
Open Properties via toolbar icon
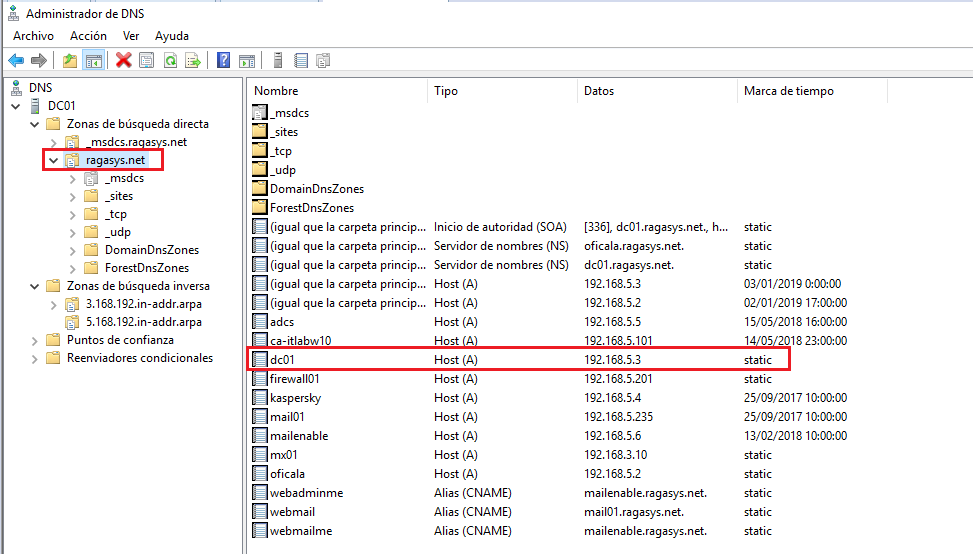[x=147, y=61]
